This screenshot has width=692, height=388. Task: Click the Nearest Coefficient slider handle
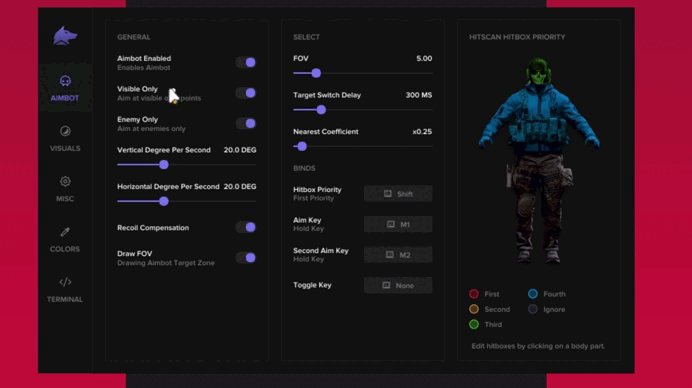pyautogui.click(x=302, y=147)
